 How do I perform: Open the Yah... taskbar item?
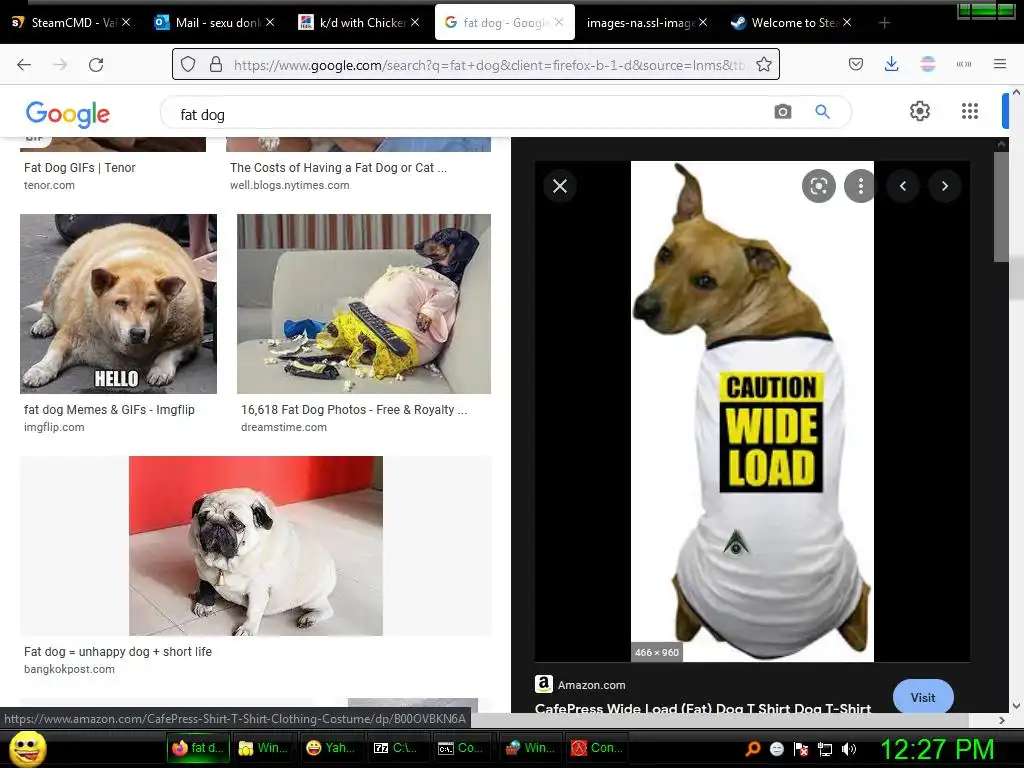330,748
